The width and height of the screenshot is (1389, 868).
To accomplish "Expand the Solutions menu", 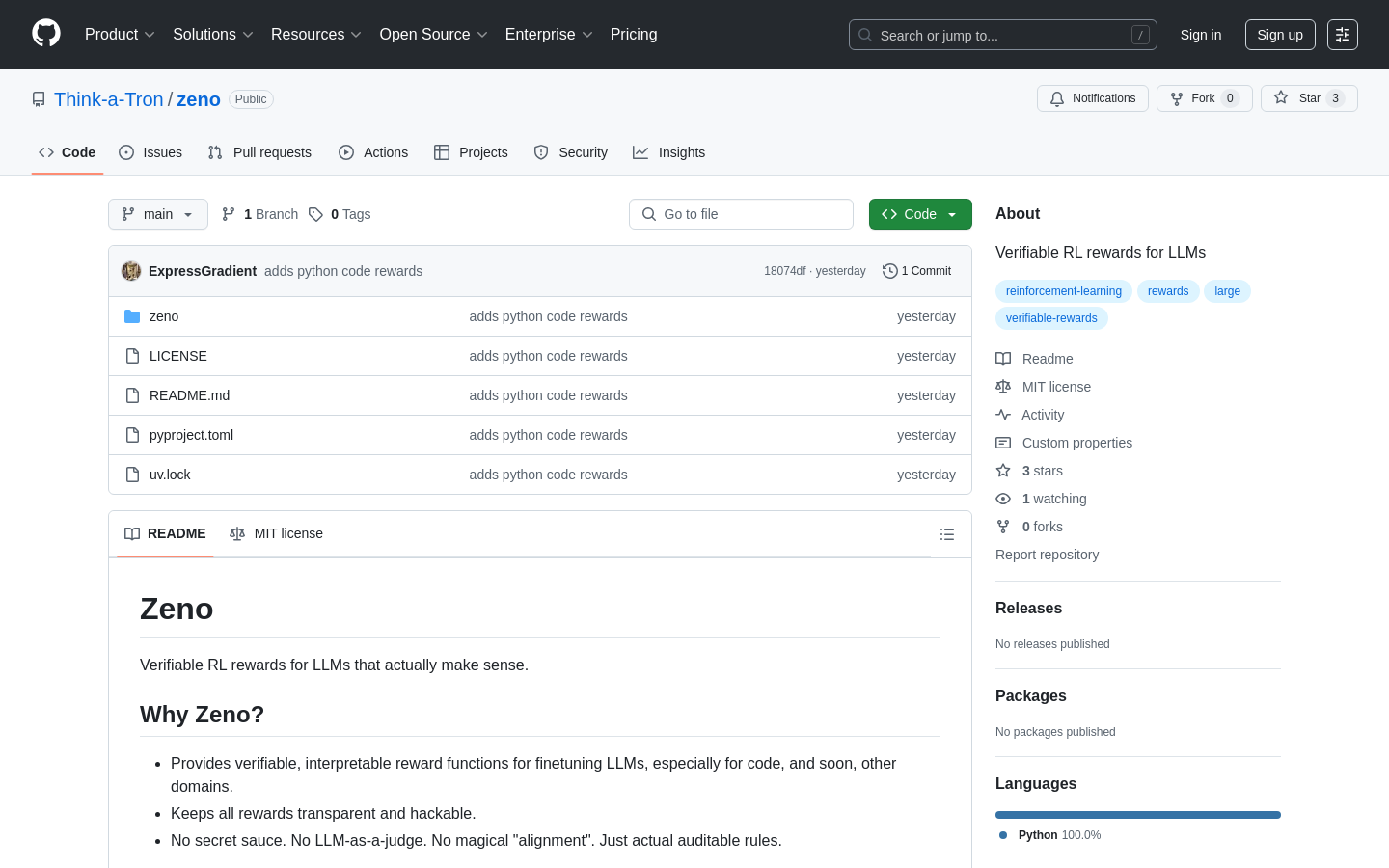I will click(x=212, y=35).
